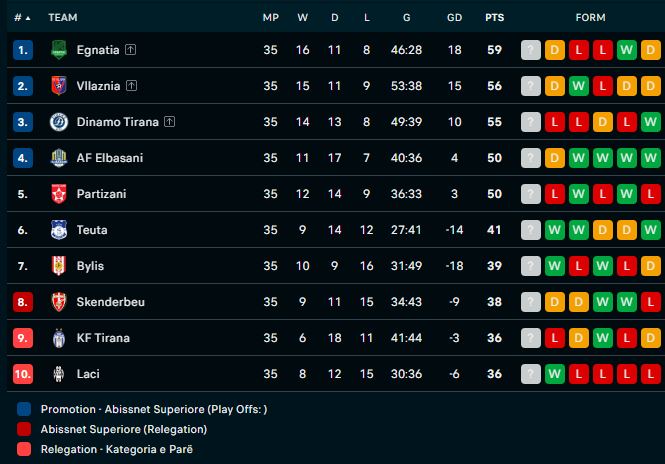Sort standings by GD column header

click(x=454, y=17)
